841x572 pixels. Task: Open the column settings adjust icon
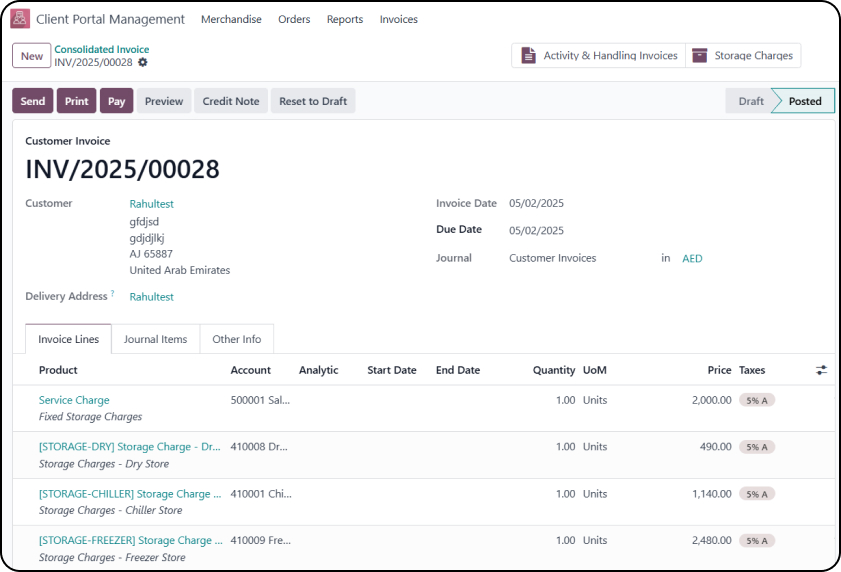click(821, 370)
